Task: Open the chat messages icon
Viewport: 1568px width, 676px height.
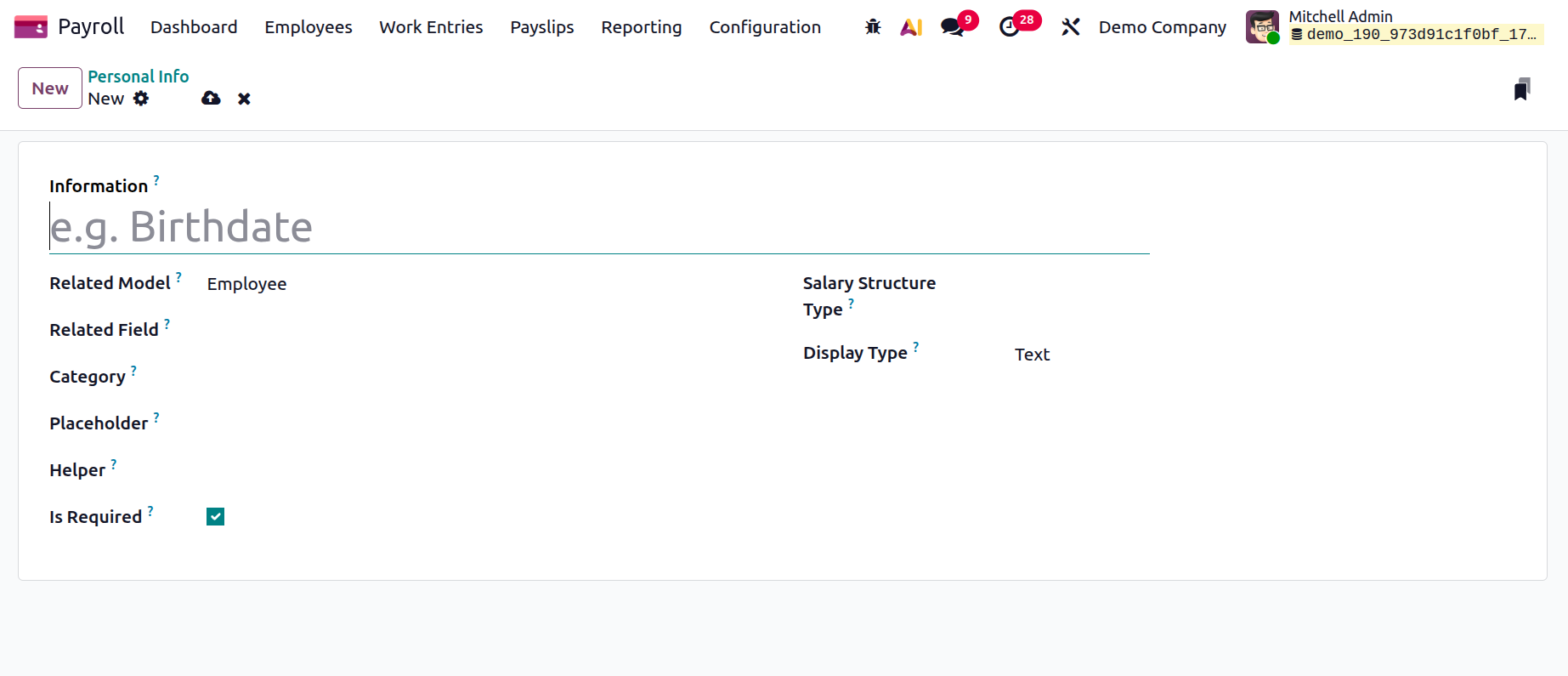Action: click(953, 27)
